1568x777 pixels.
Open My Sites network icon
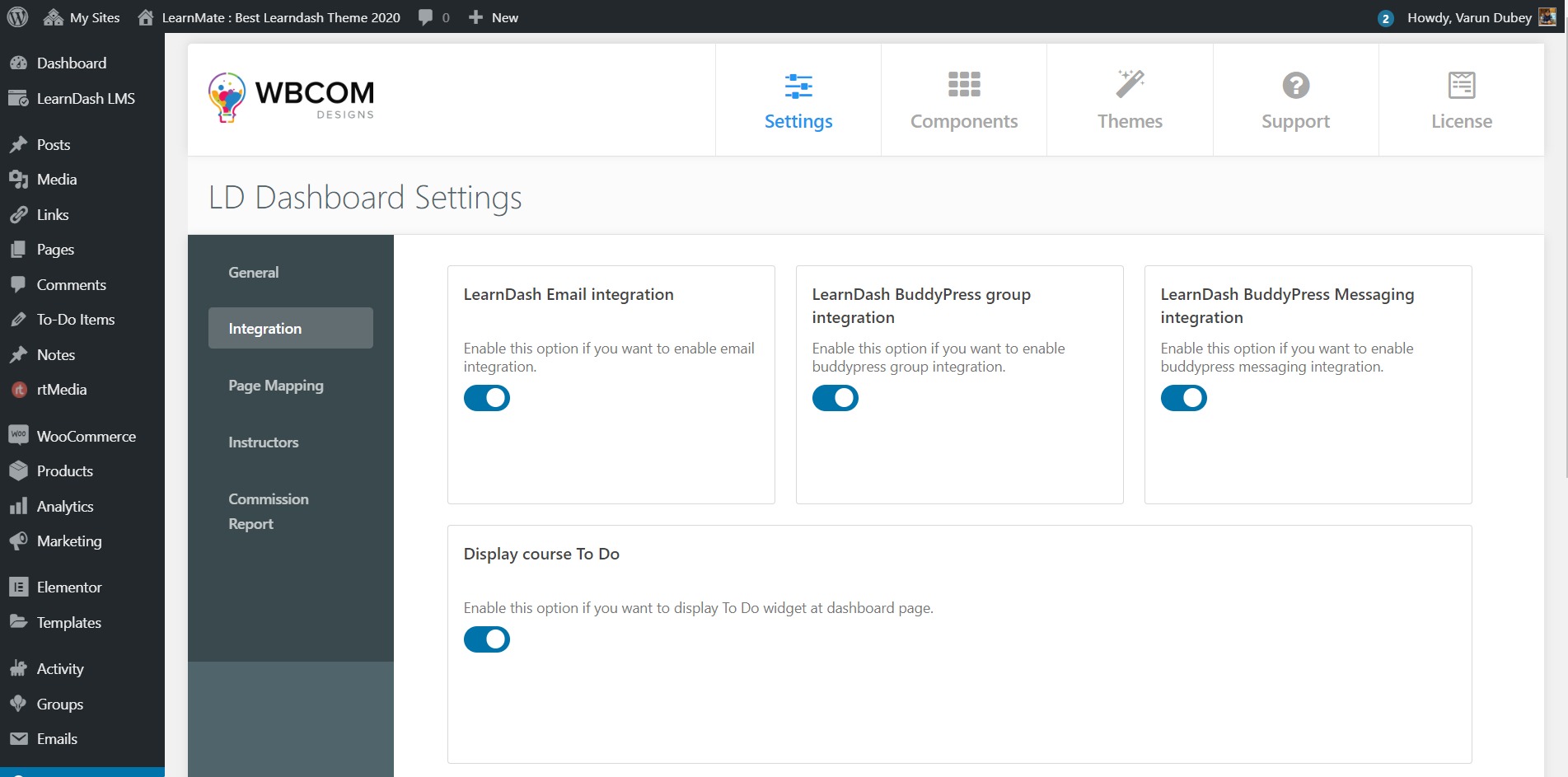click(54, 17)
